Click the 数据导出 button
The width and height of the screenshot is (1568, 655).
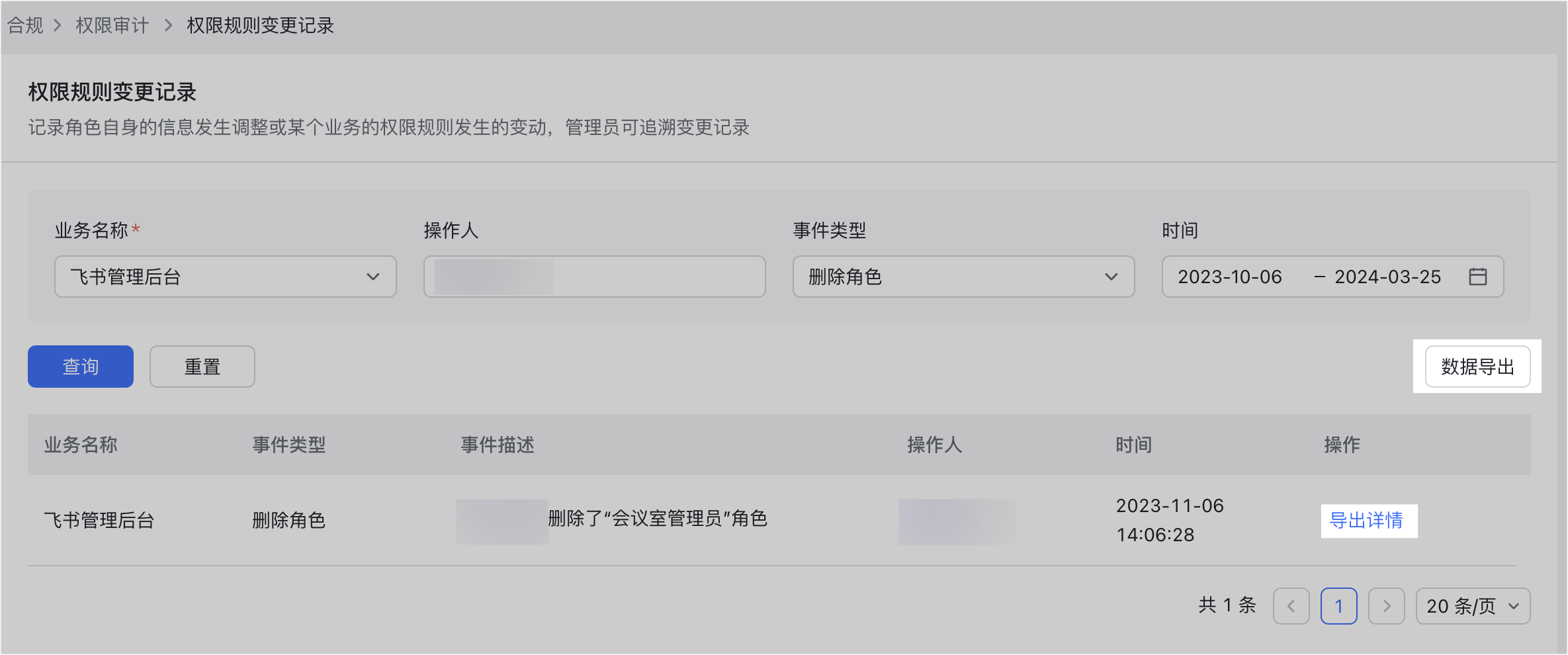[1477, 367]
